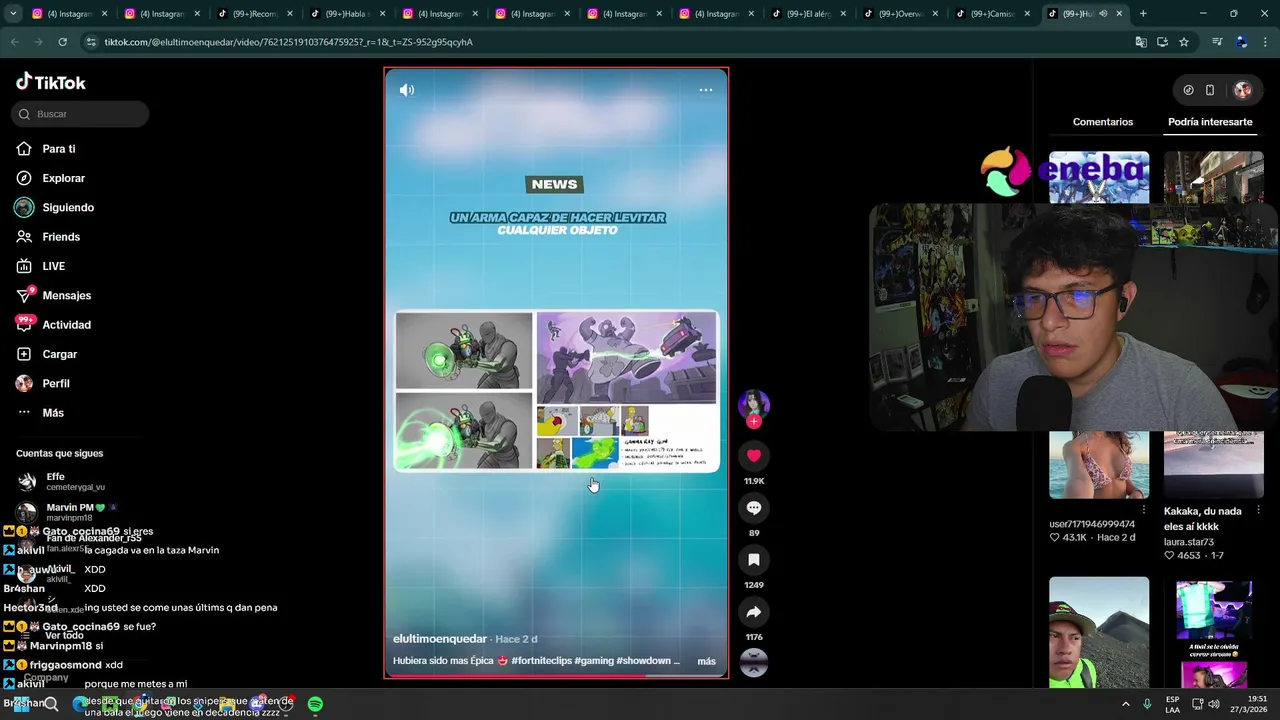Open the Siguiendo feed

pyautogui.click(x=68, y=208)
